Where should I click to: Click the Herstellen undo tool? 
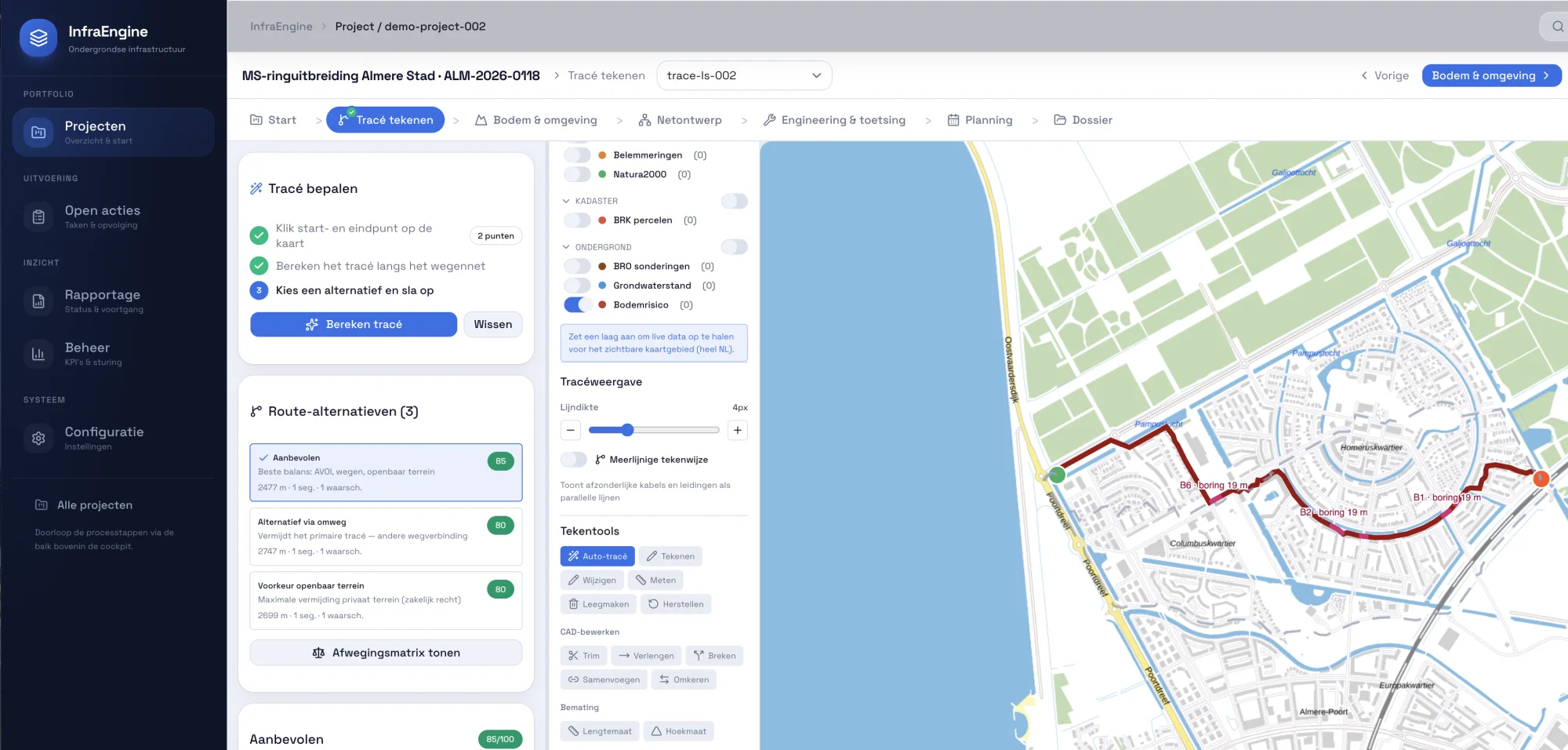[676, 604]
